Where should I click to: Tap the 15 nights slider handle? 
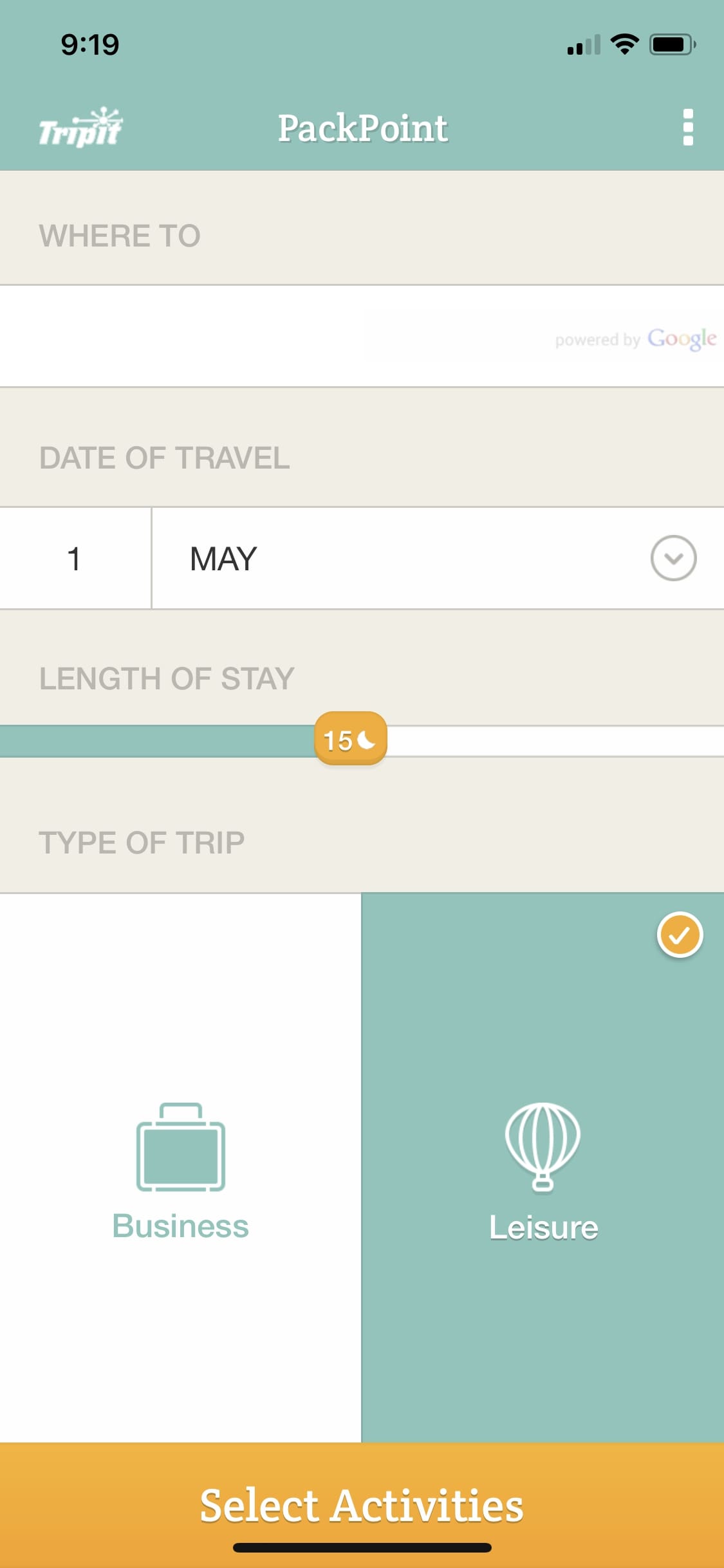point(351,740)
